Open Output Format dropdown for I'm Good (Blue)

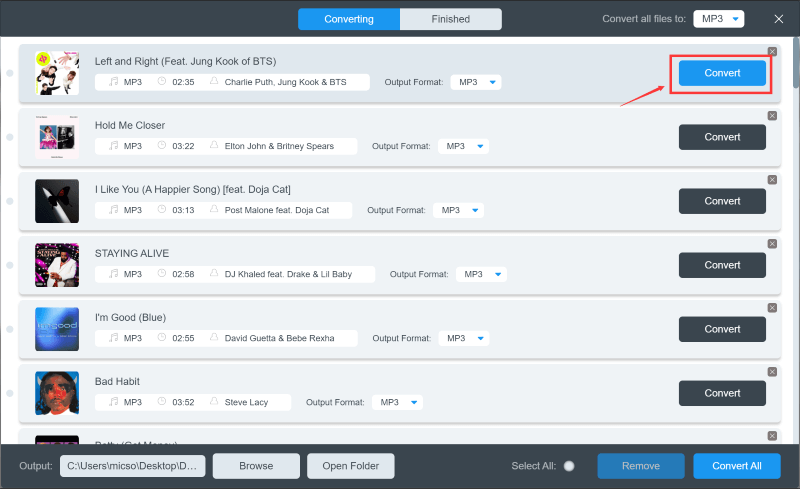(464, 338)
